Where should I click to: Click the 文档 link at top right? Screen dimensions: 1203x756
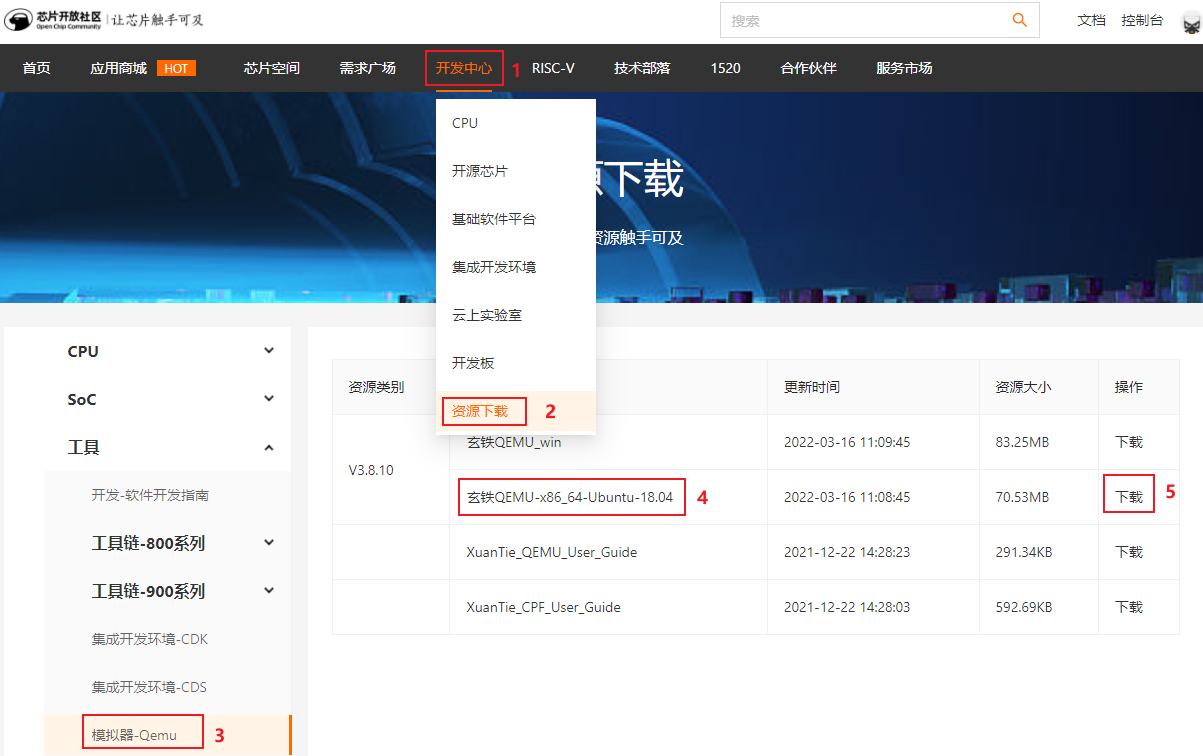(1091, 20)
